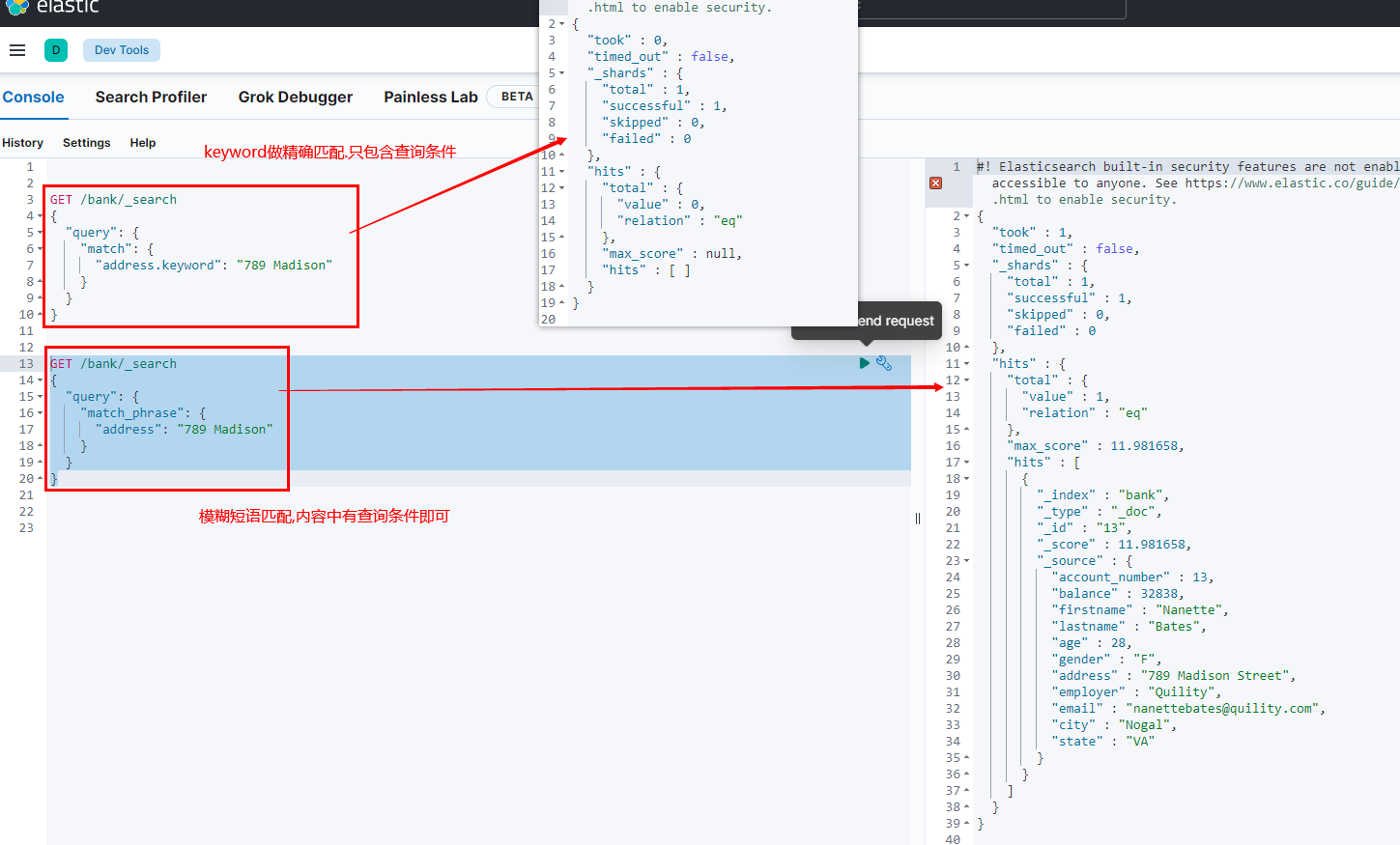Click the Dev Tools breadcrumb
The width and height of the screenshot is (1400, 845).
[122, 50]
